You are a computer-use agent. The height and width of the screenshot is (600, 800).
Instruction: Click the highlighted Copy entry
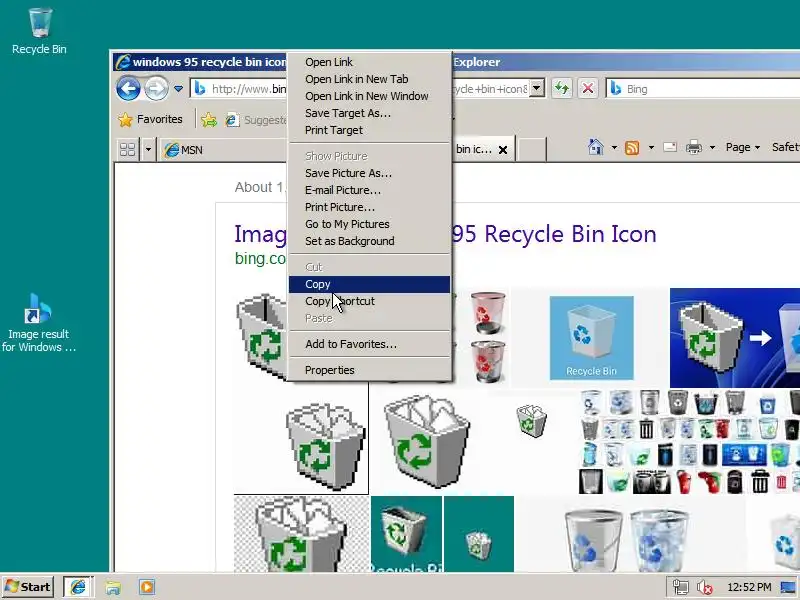(369, 284)
